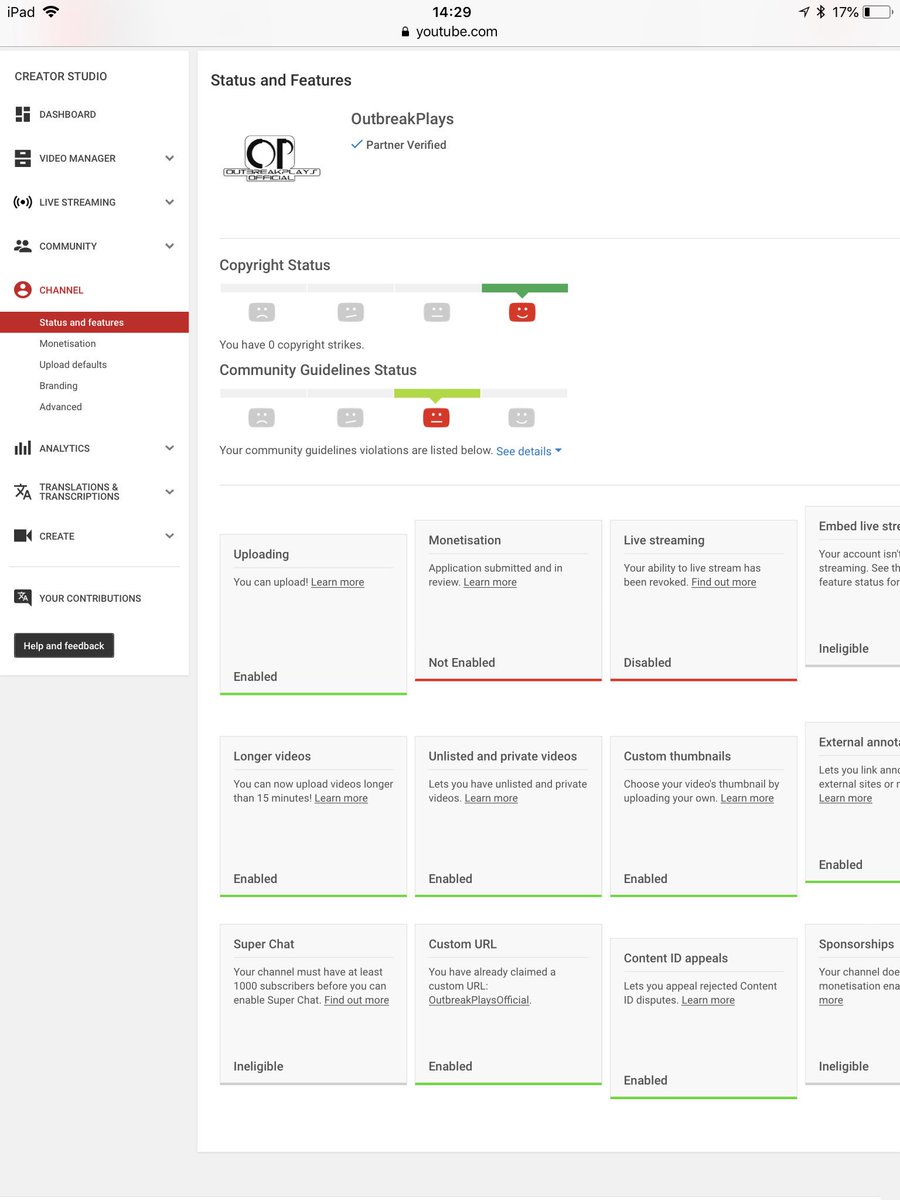Click the Partner Verified checkmark icon
Screen dimensions: 900x1200
357,145
